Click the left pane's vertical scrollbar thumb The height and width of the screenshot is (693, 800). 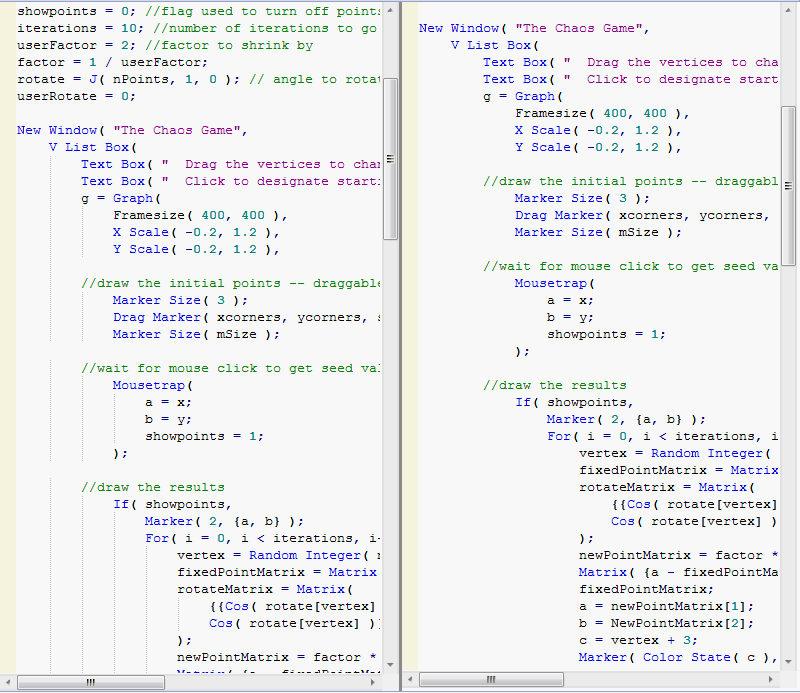tap(390, 159)
